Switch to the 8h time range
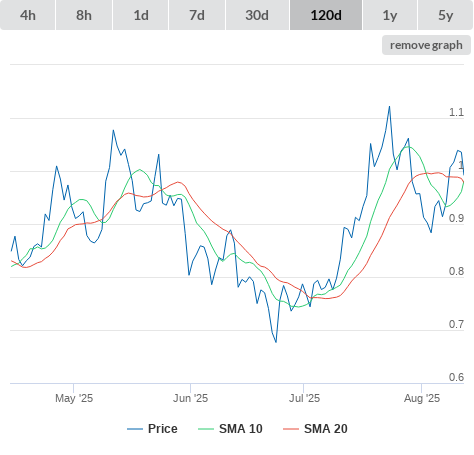The height and width of the screenshot is (455, 474). [84, 15]
